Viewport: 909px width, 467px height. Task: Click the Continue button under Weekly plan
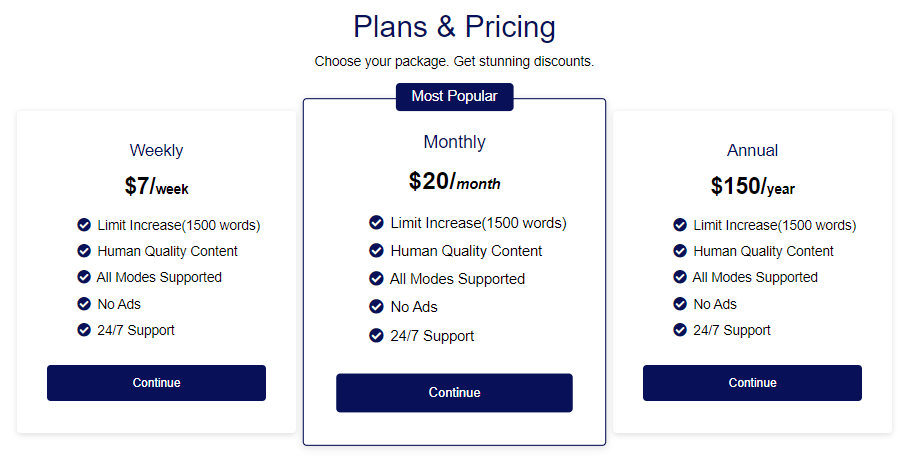point(157,383)
